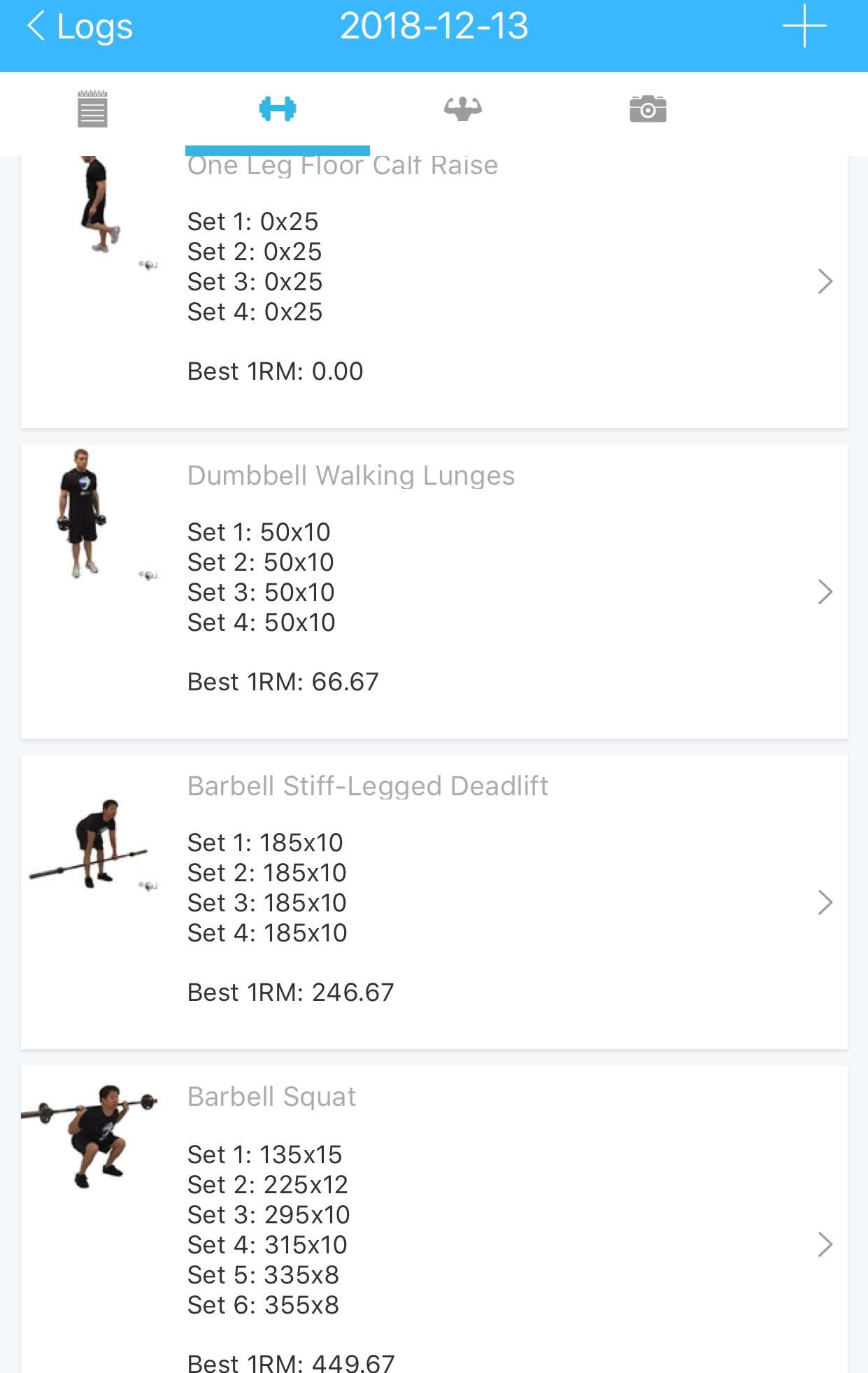This screenshot has height=1373, width=868.
Task: Tap the 2018-12-13 date header
Action: click(x=434, y=27)
